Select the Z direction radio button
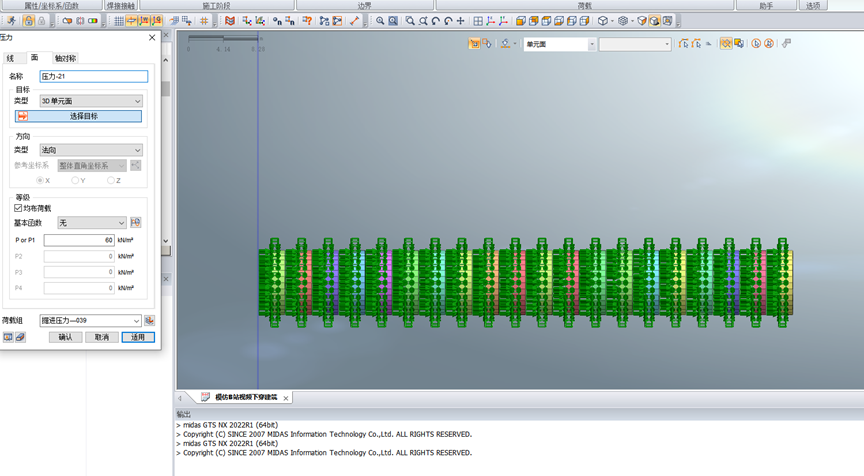Viewport: 864px width, 476px height. point(111,180)
